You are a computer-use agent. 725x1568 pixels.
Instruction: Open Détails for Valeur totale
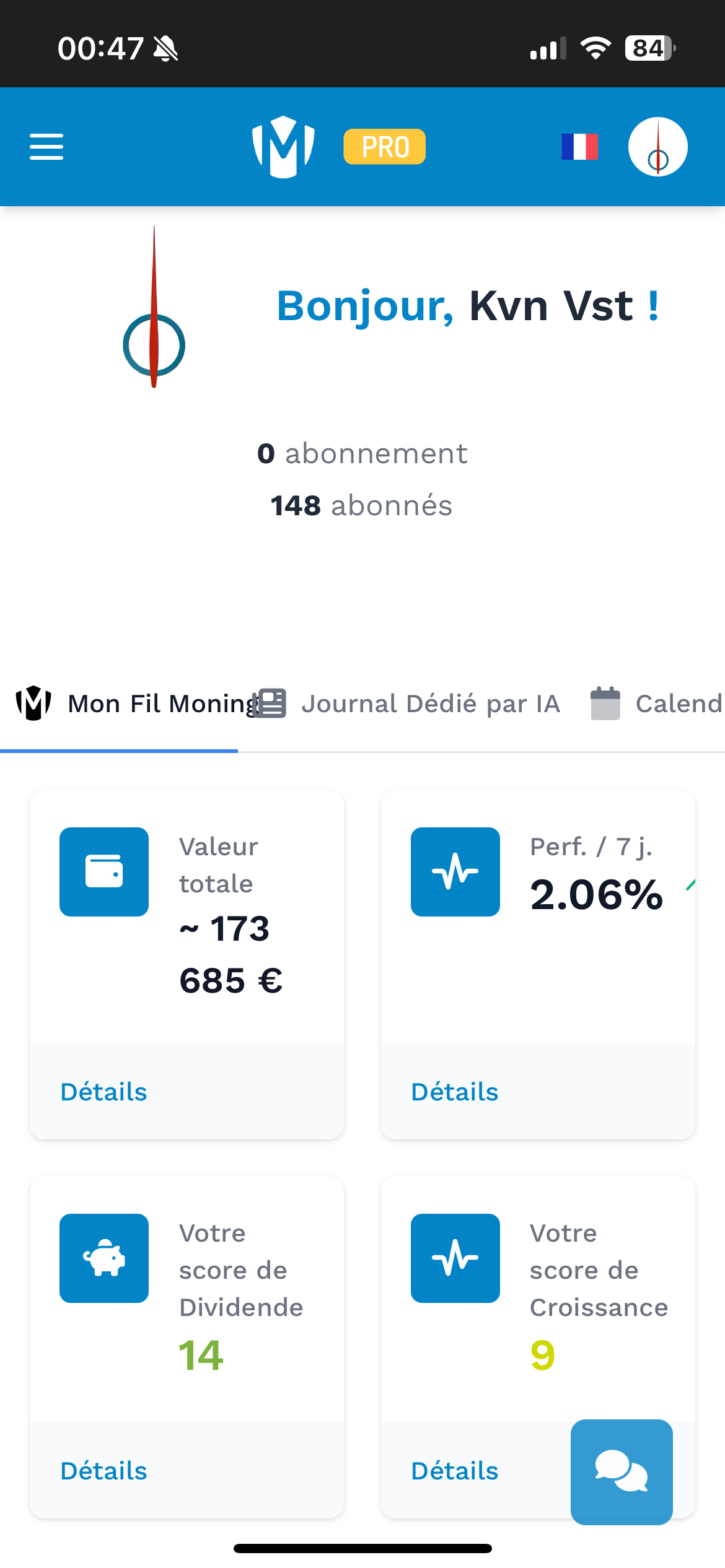click(x=104, y=1092)
